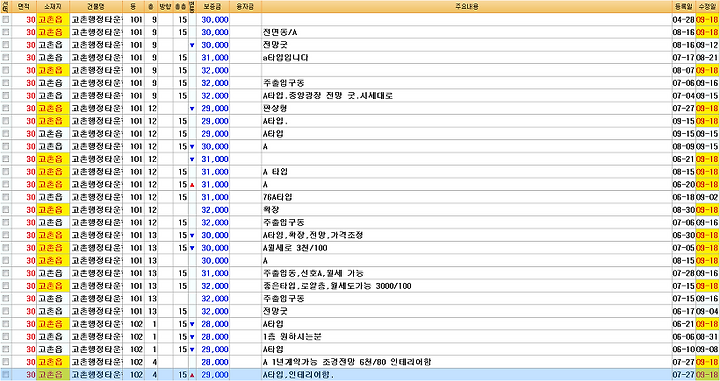
Task: Click the yellow 고촌읍 cell in the 전면동/A row
Action: [x=53, y=33]
